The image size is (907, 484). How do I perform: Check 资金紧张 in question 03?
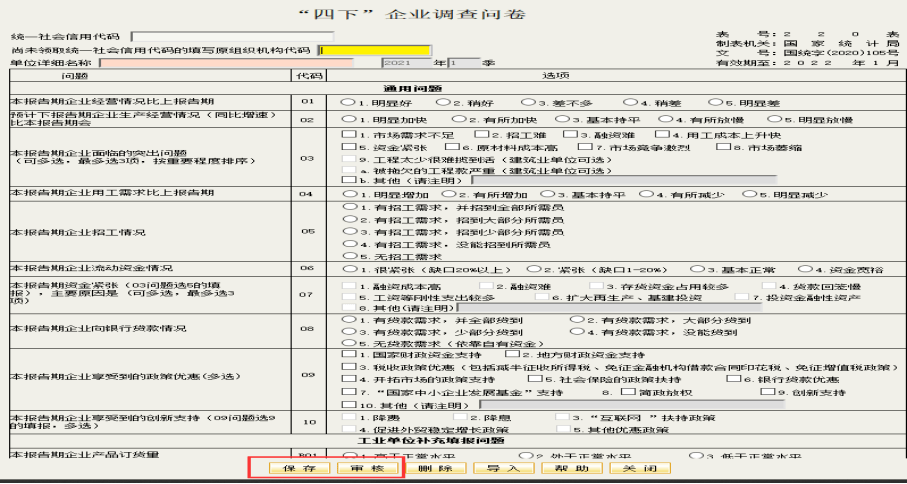pyautogui.click(x=348, y=147)
